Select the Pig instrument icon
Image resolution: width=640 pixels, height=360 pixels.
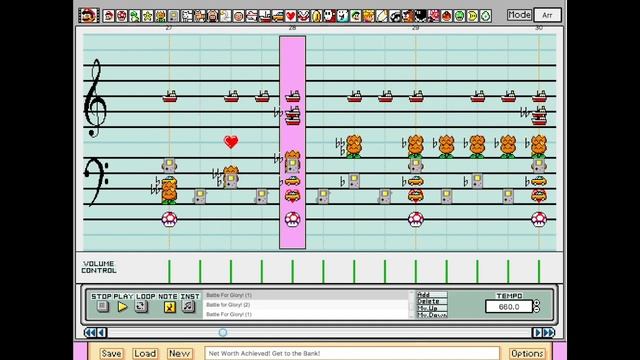213,16
